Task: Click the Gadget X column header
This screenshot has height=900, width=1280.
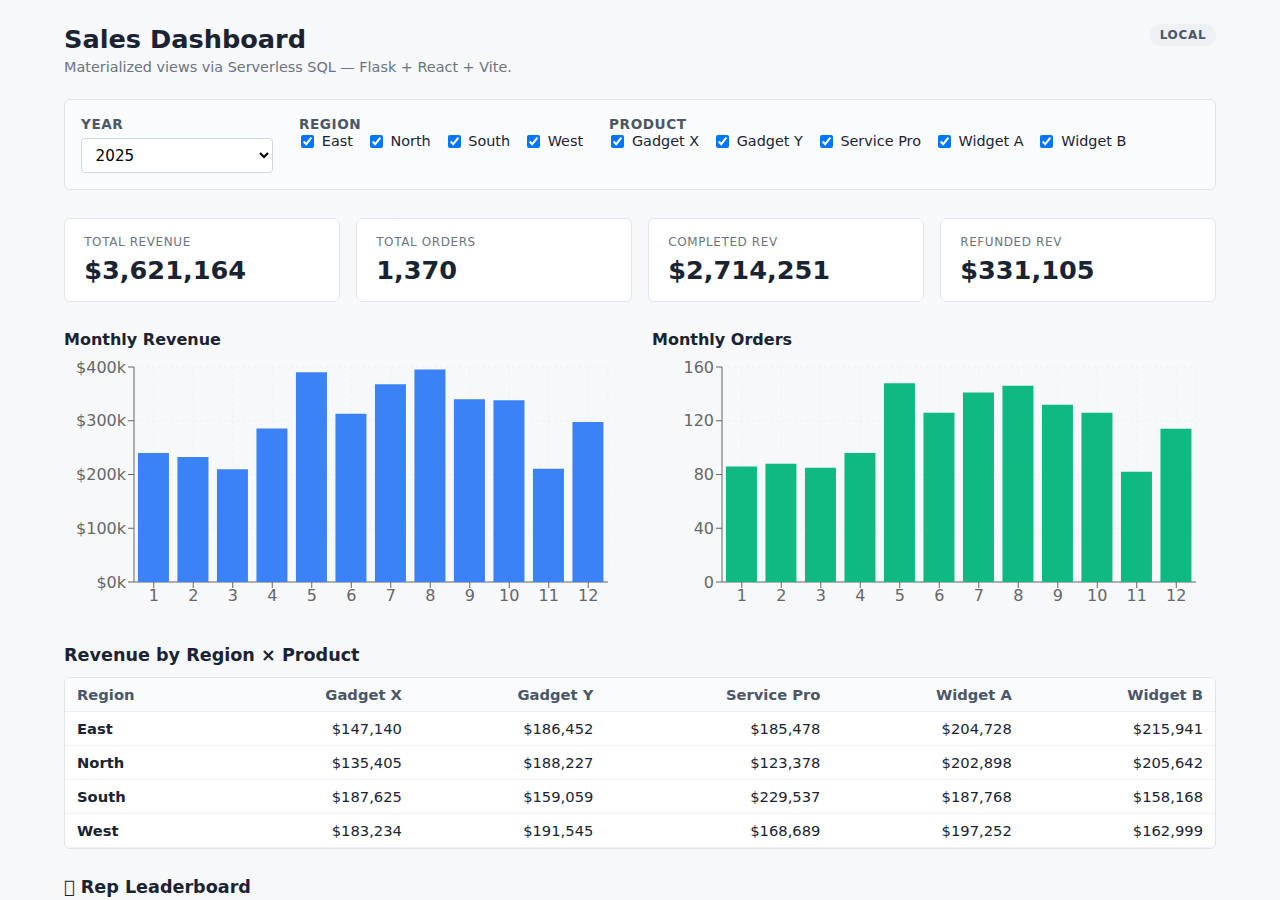Action: pyautogui.click(x=363, y=695)
